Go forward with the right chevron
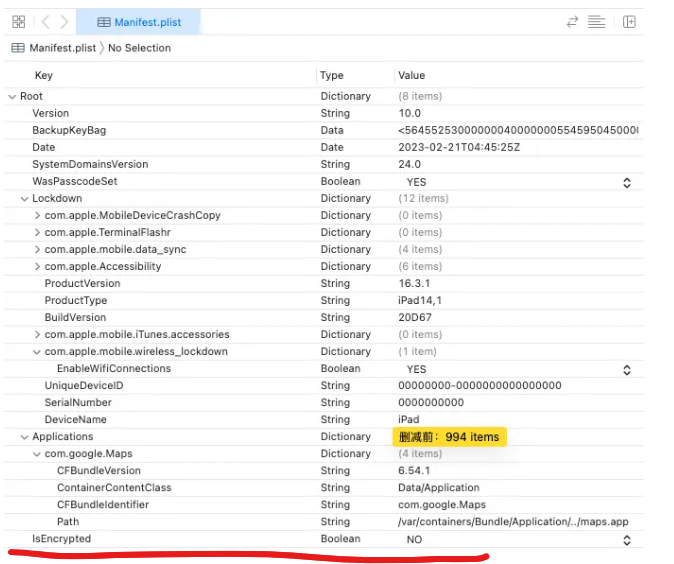Screen dimensions: 674x564 (64, 21)
